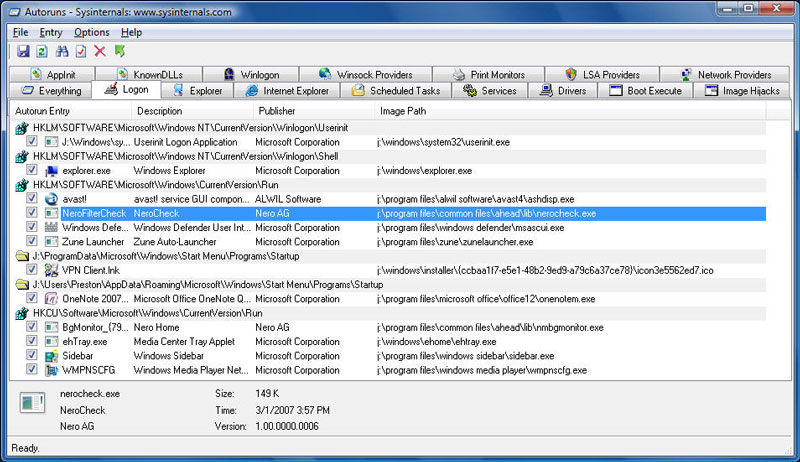This screenshot has width=800, height=462.
Task: Click the Image Path column header
Action: [403, 111]
